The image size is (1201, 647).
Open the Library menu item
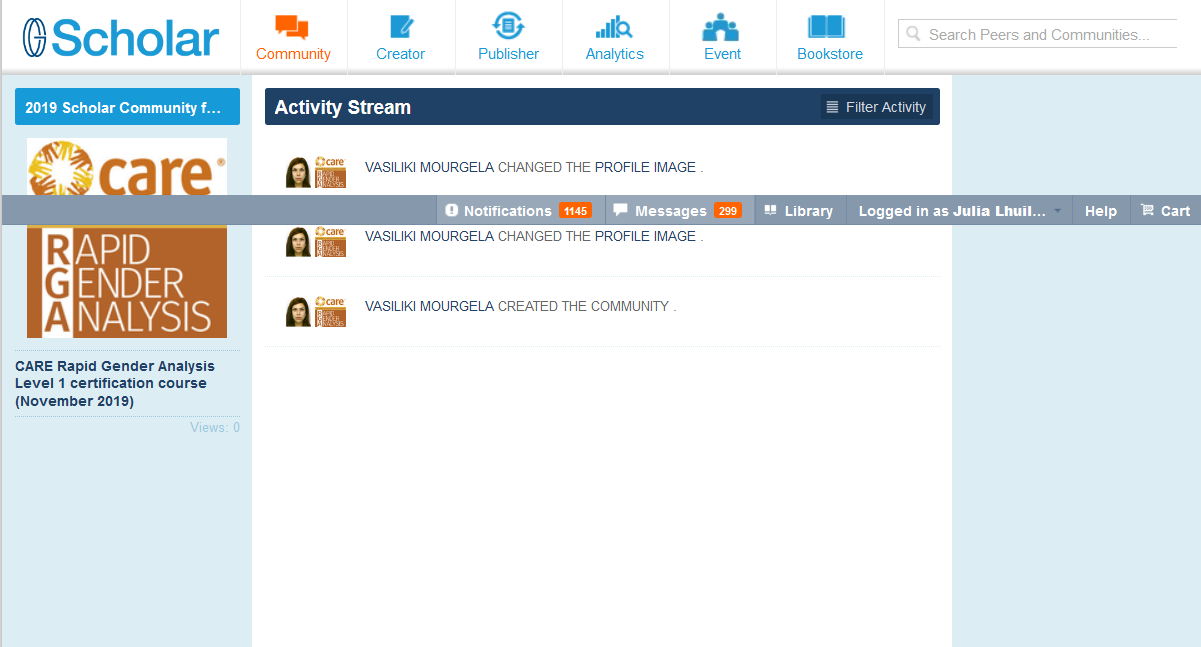[x=798, y=211]
